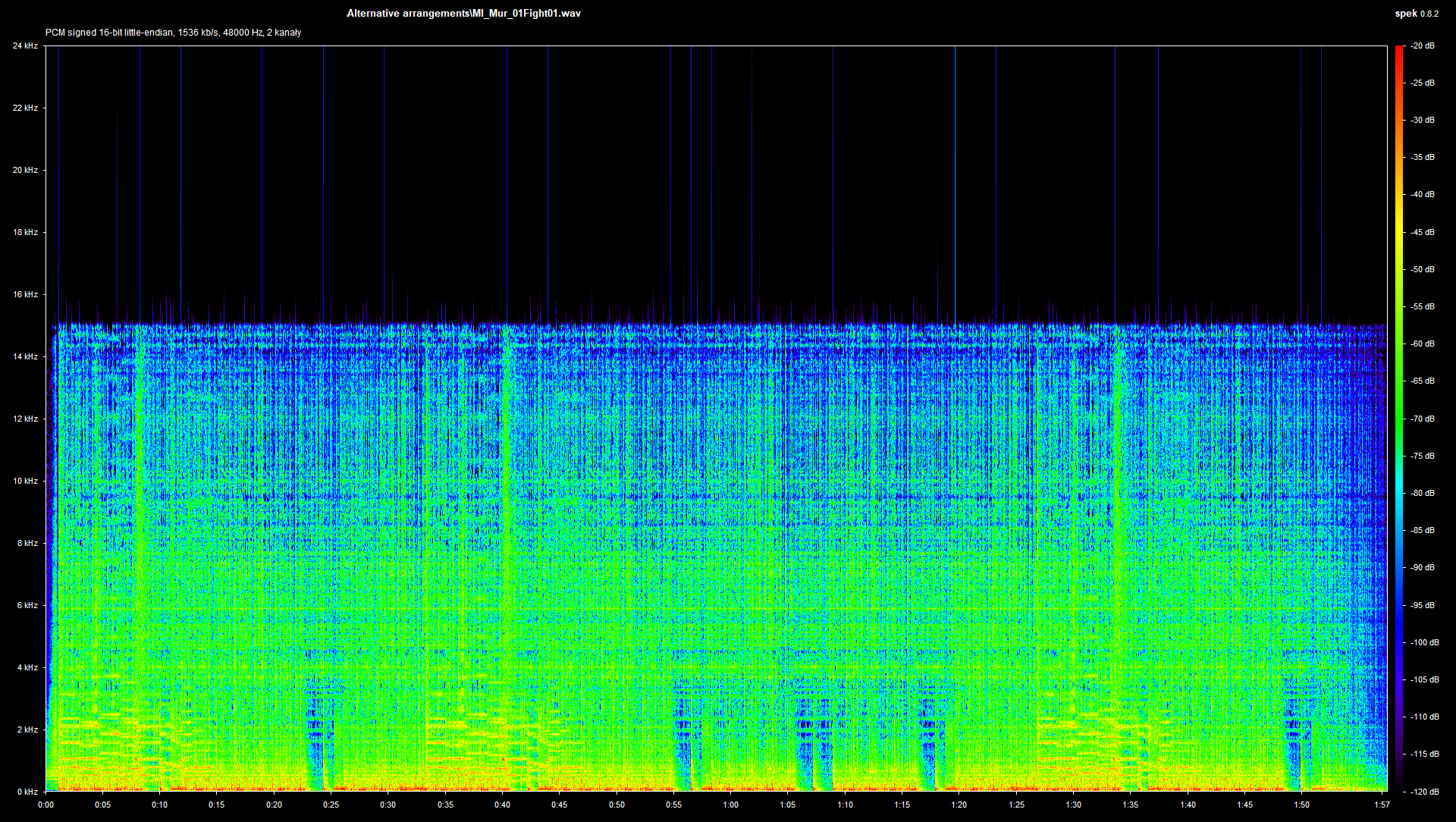Screen dimensions: 1456x822
Task: Click the -20 dB label on color scale
Action: point(1423,45)
